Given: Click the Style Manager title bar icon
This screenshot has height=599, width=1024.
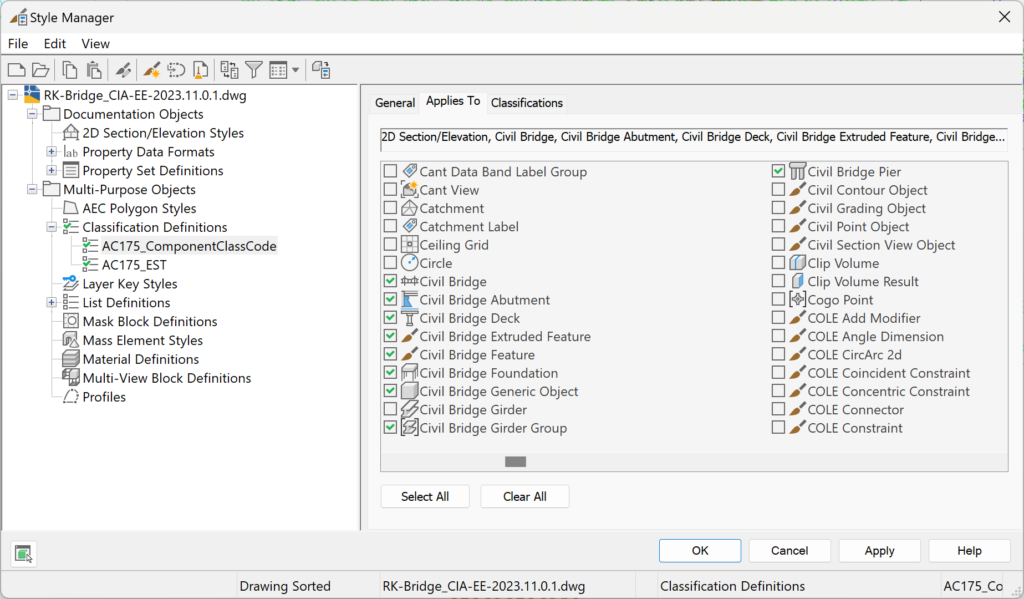Looking at the screenshot, I should pos(18,17).
